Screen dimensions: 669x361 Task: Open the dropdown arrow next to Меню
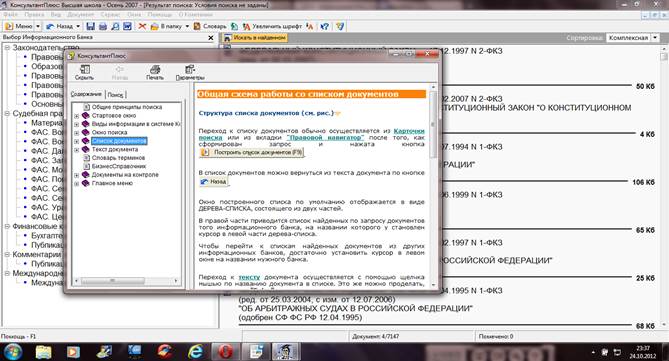click(38, 26)
